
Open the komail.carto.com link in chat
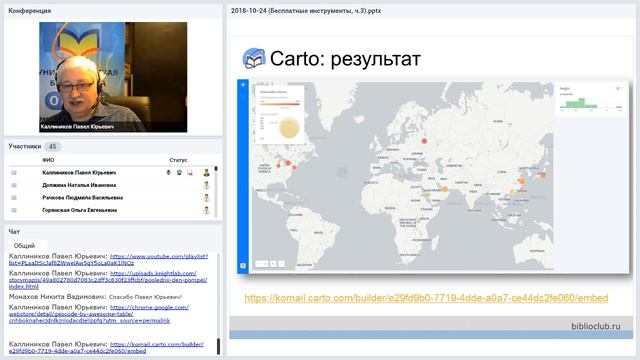click(106, 347)
